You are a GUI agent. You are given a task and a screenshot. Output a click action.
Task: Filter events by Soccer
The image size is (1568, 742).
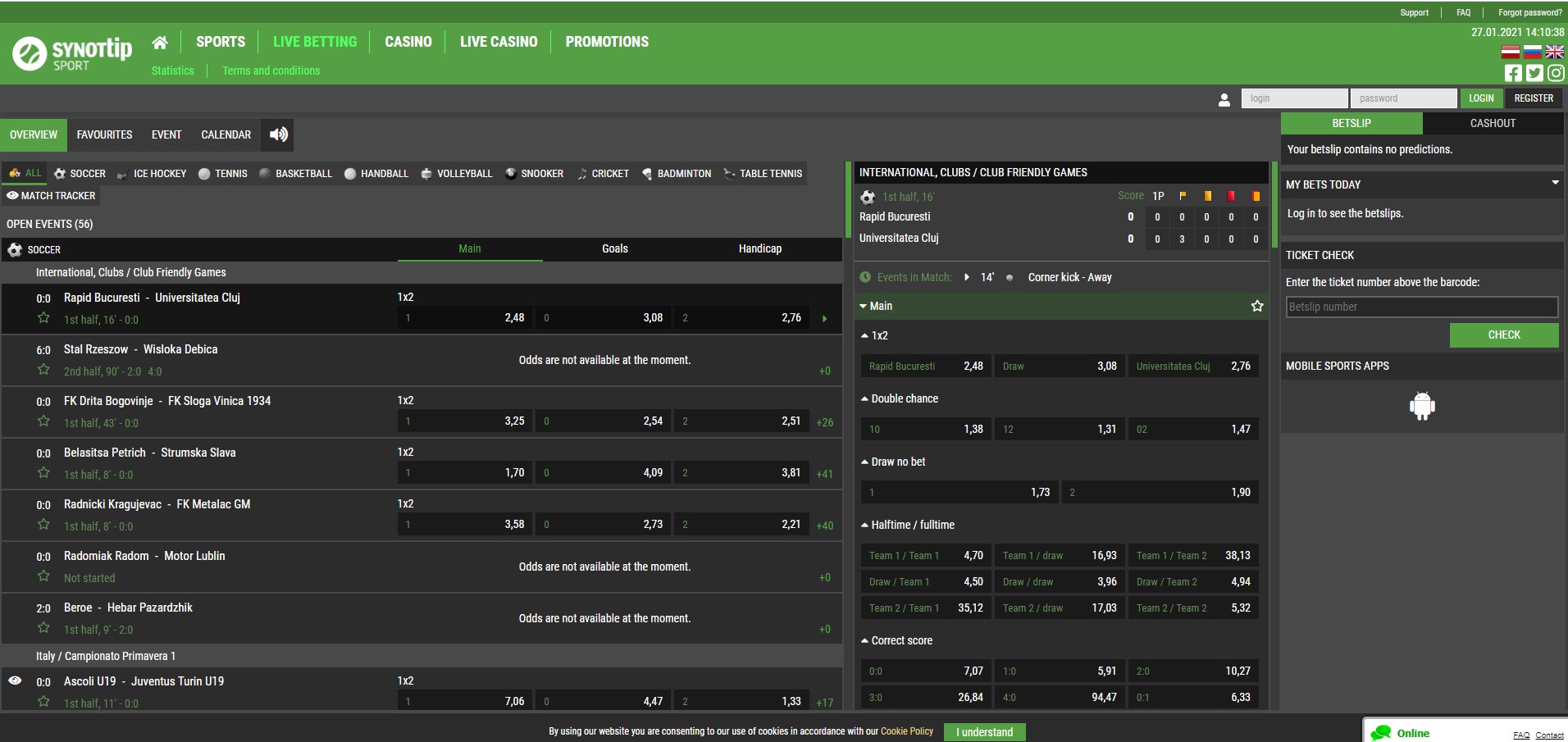(80, 173)
